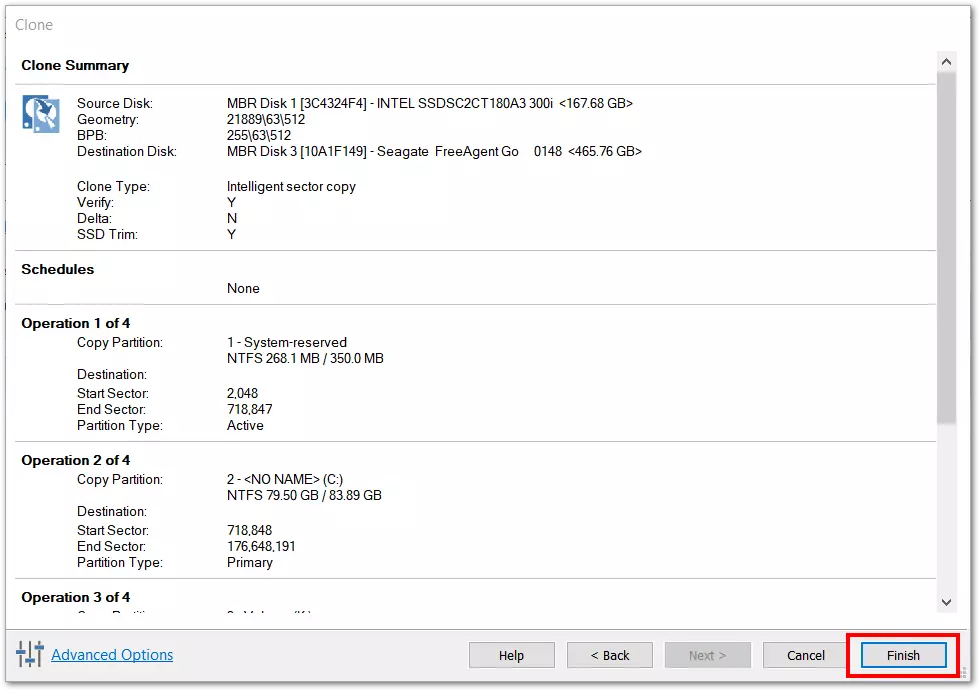
Task: Click the INTEL SSD source disk entry
Action: (429, 103)
